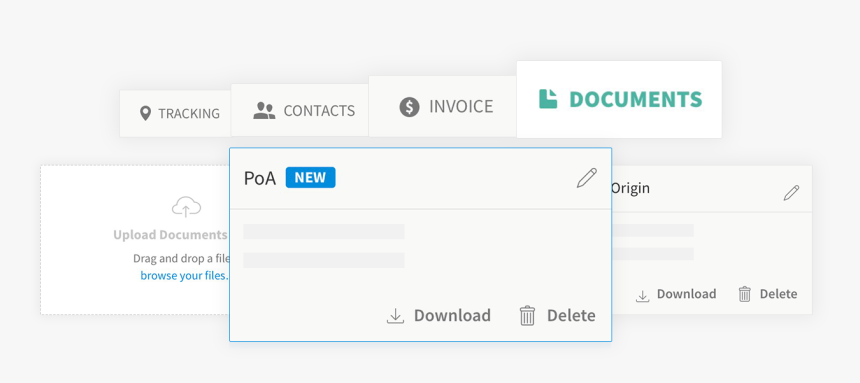Open the 'browse your files' link

point(184,275)
